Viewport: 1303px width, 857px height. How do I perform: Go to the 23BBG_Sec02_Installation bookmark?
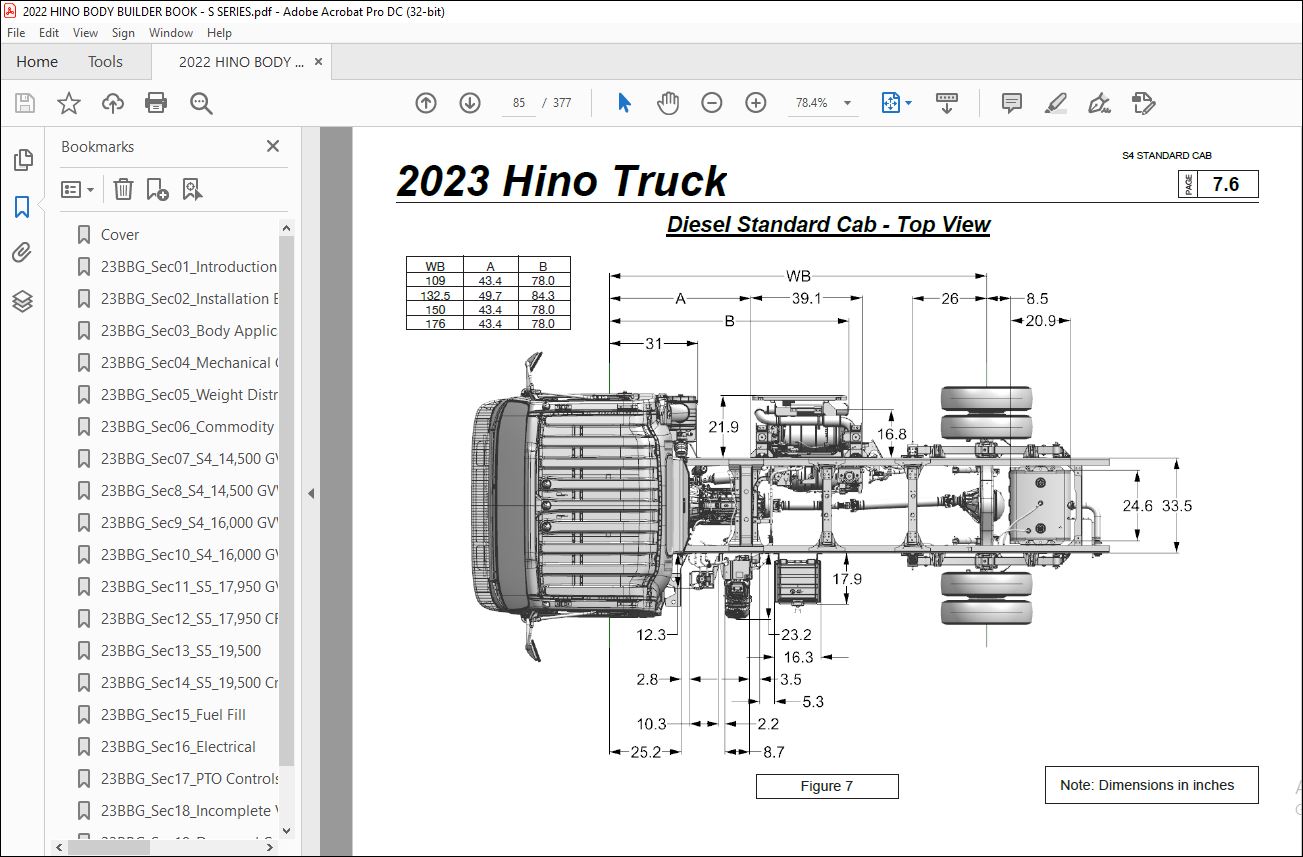(188, 299)
